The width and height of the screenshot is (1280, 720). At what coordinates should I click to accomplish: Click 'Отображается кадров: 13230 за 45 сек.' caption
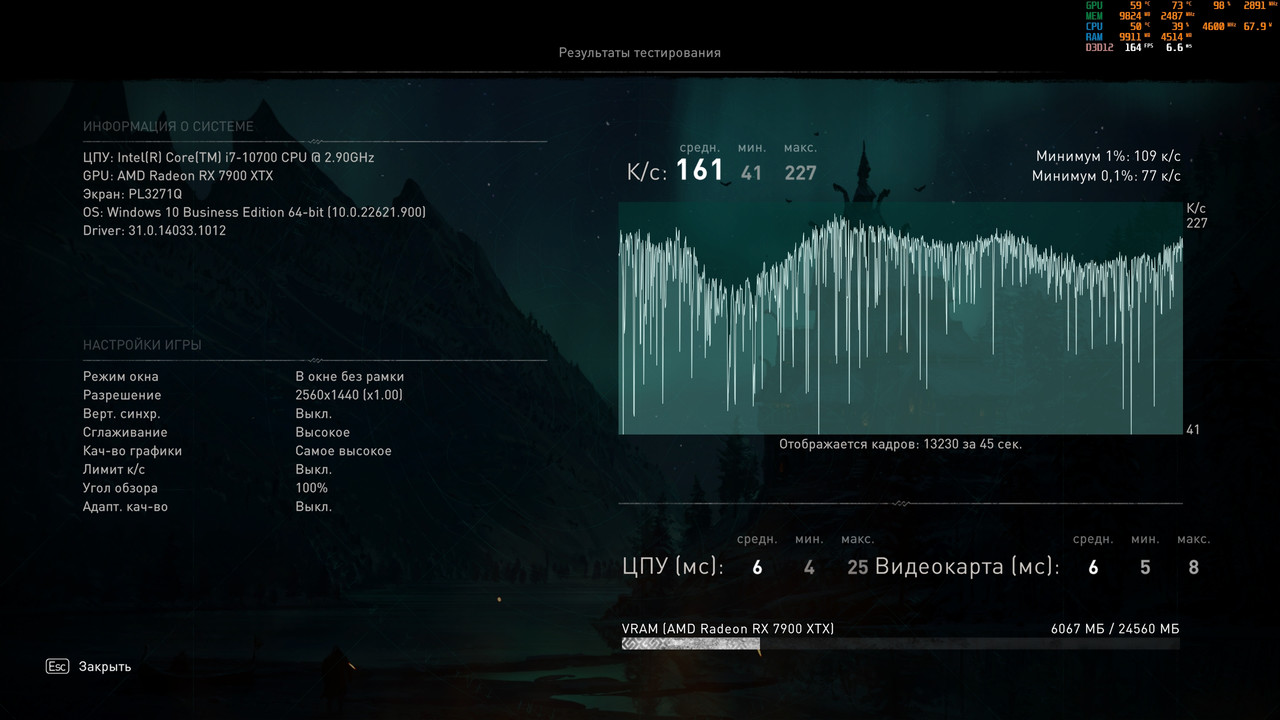[900, 444]
